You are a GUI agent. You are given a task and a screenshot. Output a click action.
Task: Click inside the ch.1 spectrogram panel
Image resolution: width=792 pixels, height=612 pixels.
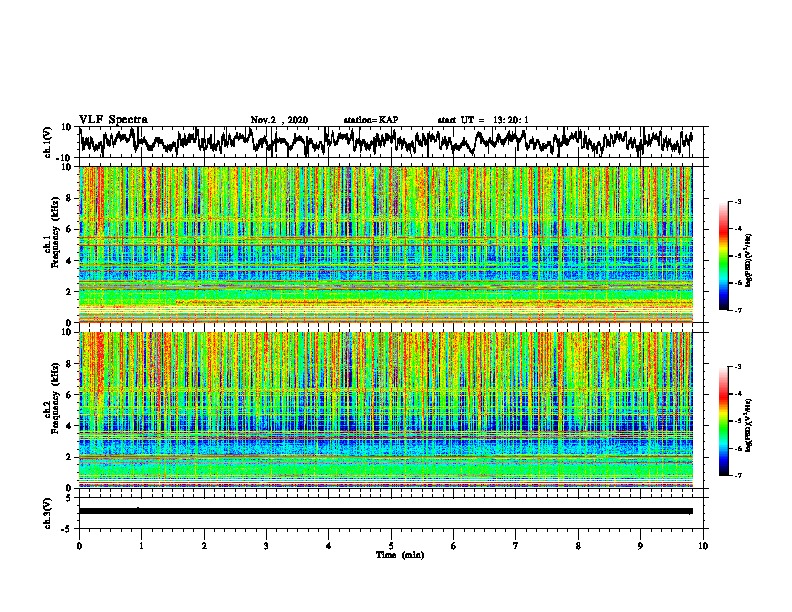coord(386,244)
